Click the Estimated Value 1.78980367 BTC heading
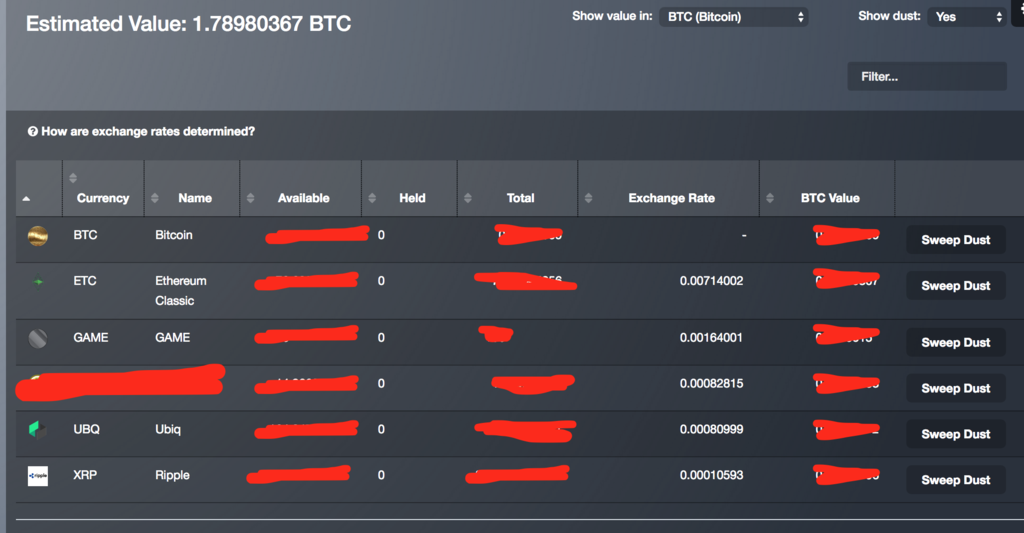1024x533 pixels. pyautogui.click(x=188, y=24)
